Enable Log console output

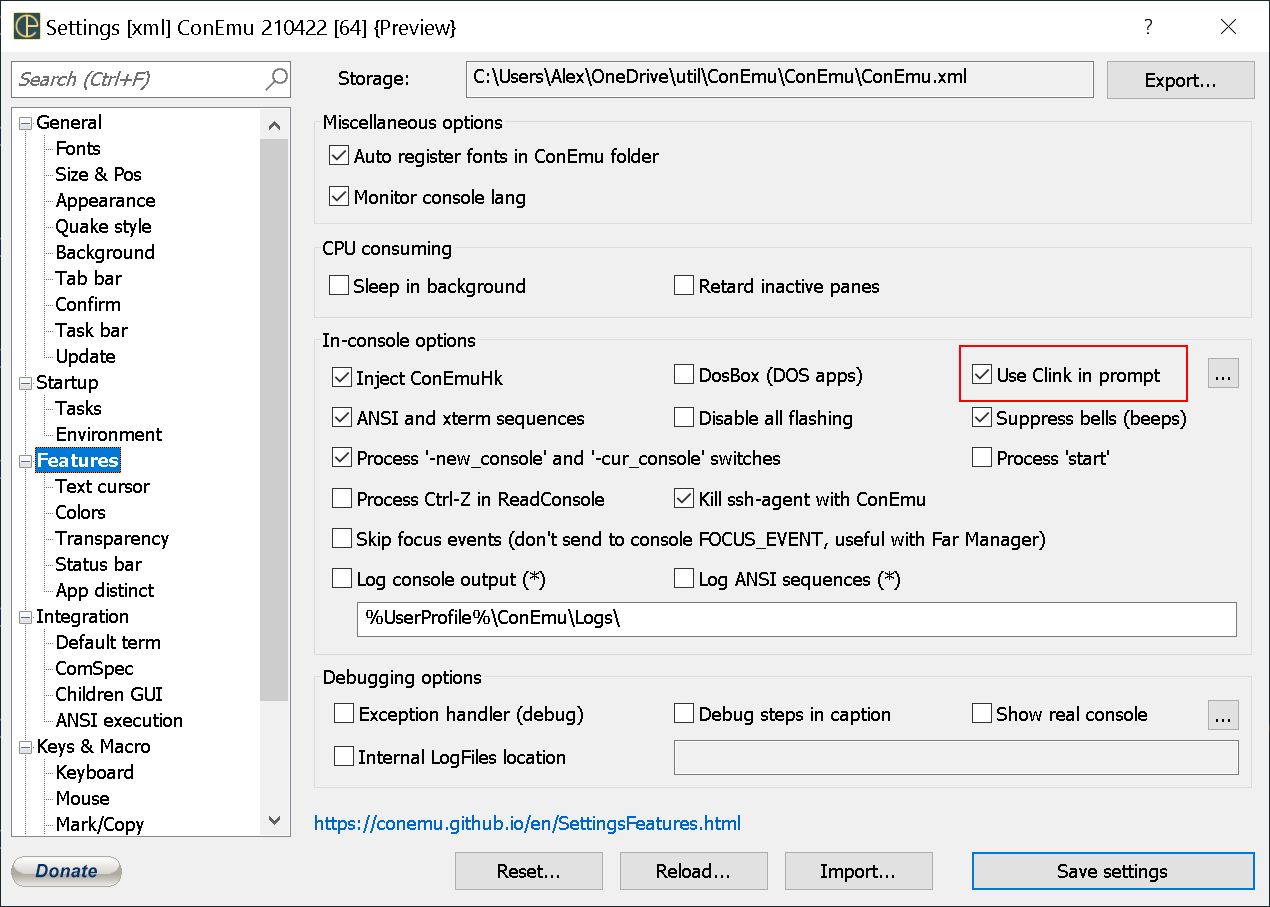coord(341,578)
